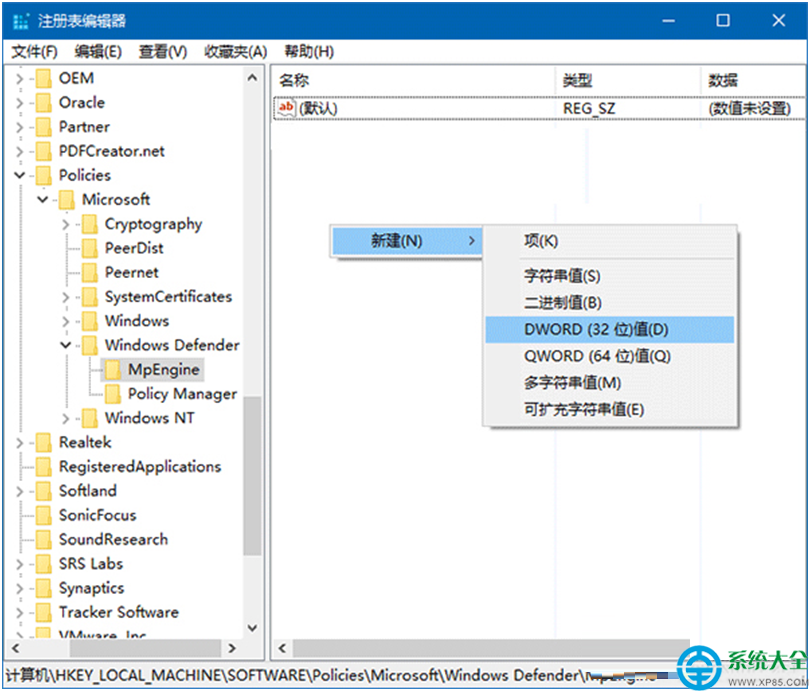Image resolution: width=811 pixels, height=693 pixels.
Task: Select the Windows key under Microsoft
Action: 137,321
